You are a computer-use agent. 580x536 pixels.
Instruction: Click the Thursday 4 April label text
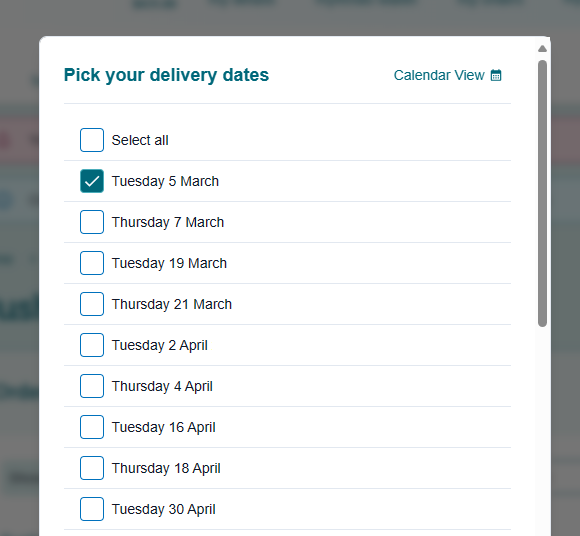point(162,386)
